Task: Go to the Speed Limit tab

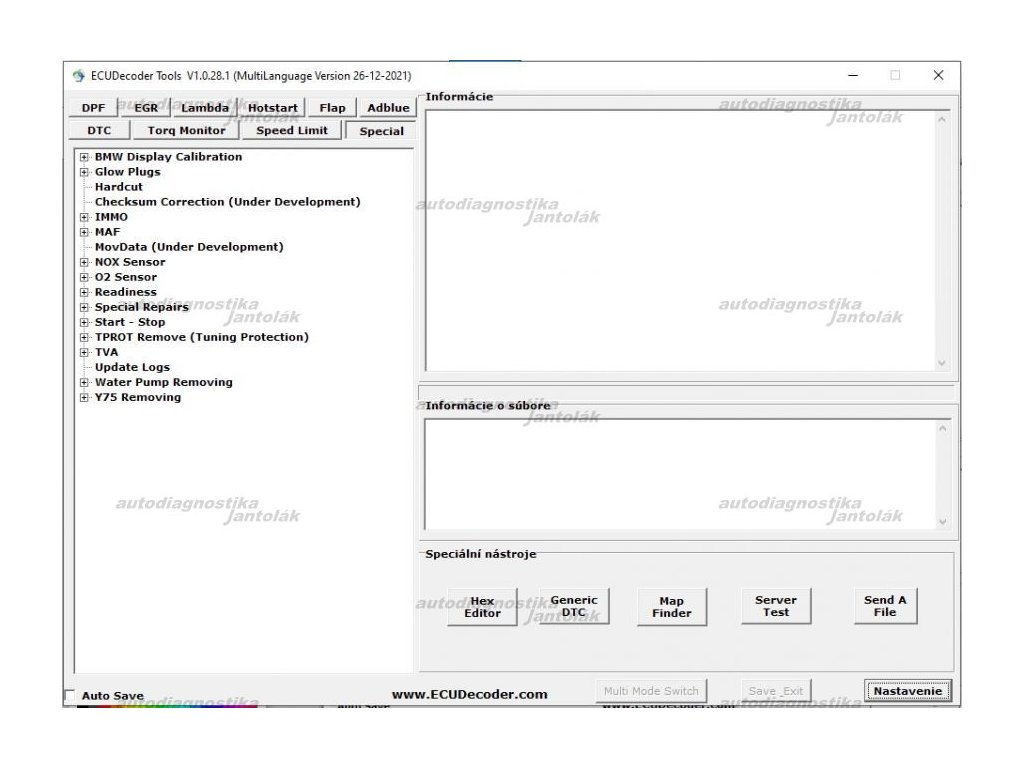Action: [x=291, y=130]
